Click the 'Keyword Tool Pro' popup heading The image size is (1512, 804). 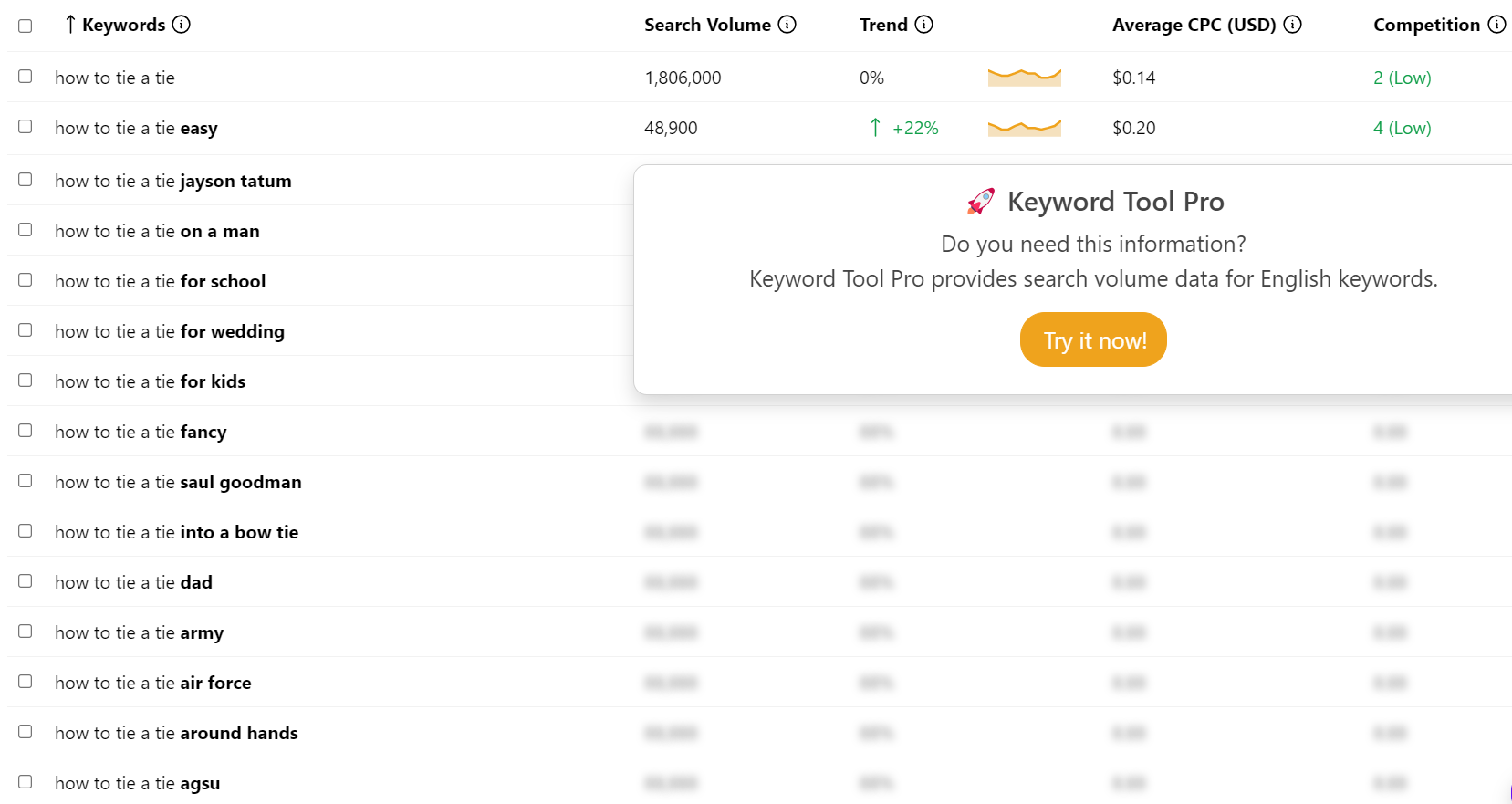pos(1115,202)
